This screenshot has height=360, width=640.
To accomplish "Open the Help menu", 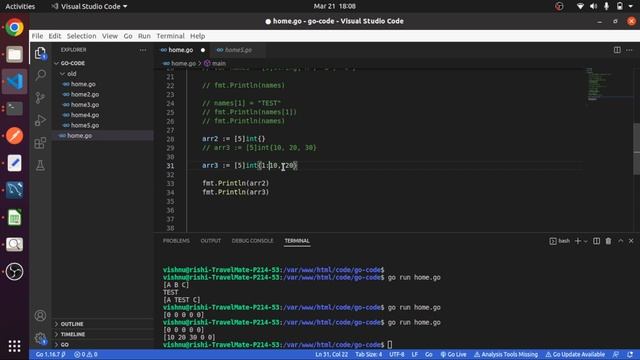I will [x=198, y=36].
